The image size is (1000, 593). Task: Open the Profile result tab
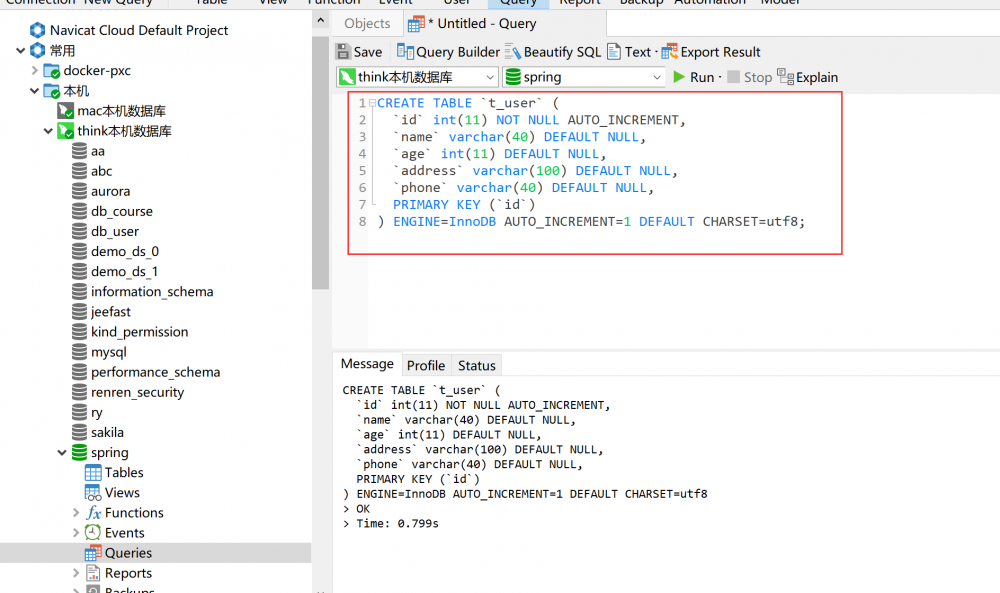pyautogui.click(x=426, y=365)
